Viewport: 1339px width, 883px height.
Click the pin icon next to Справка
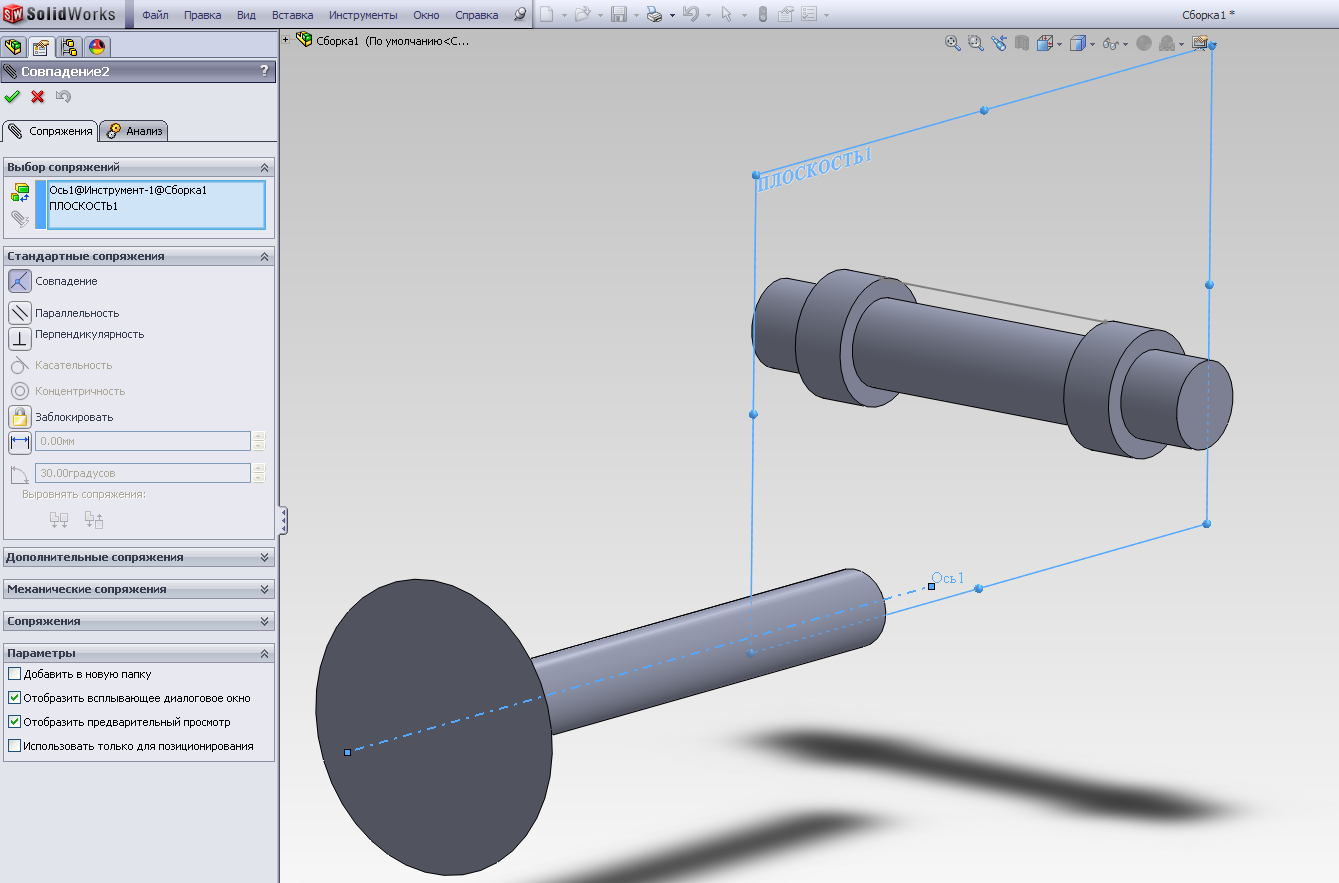click(520, 15)
